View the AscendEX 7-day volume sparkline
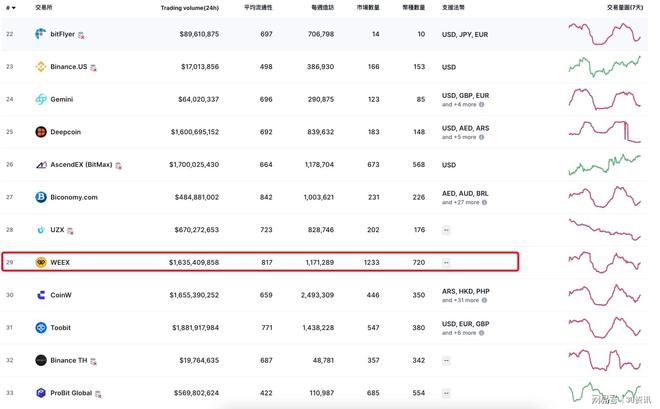This screenshot has width=660, height=409. pyautogui.click(x=604, y=165)
